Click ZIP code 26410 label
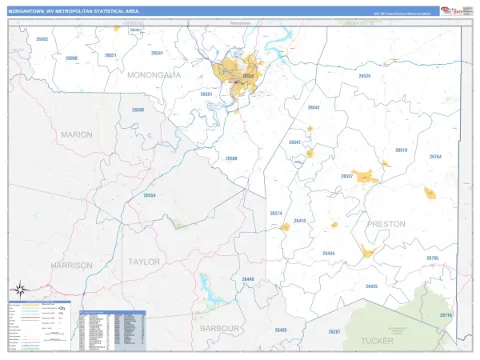The image size is (480, 360). tap(300, 221)
